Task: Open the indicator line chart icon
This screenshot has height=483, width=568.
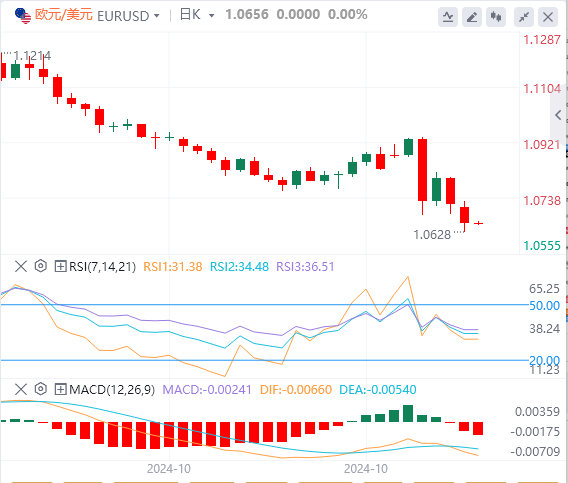Action: point(448,17)
